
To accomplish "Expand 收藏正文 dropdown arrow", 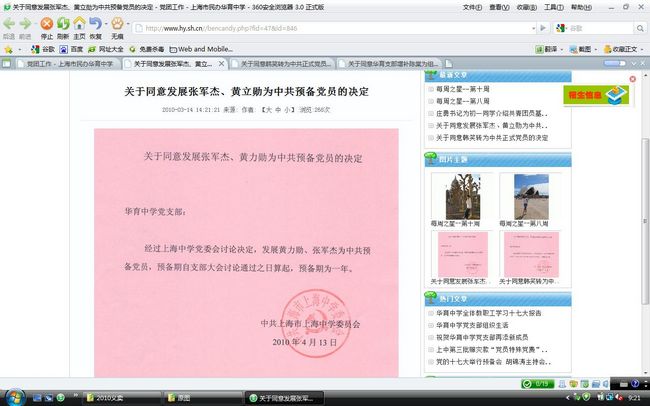I will coord(642,50).
